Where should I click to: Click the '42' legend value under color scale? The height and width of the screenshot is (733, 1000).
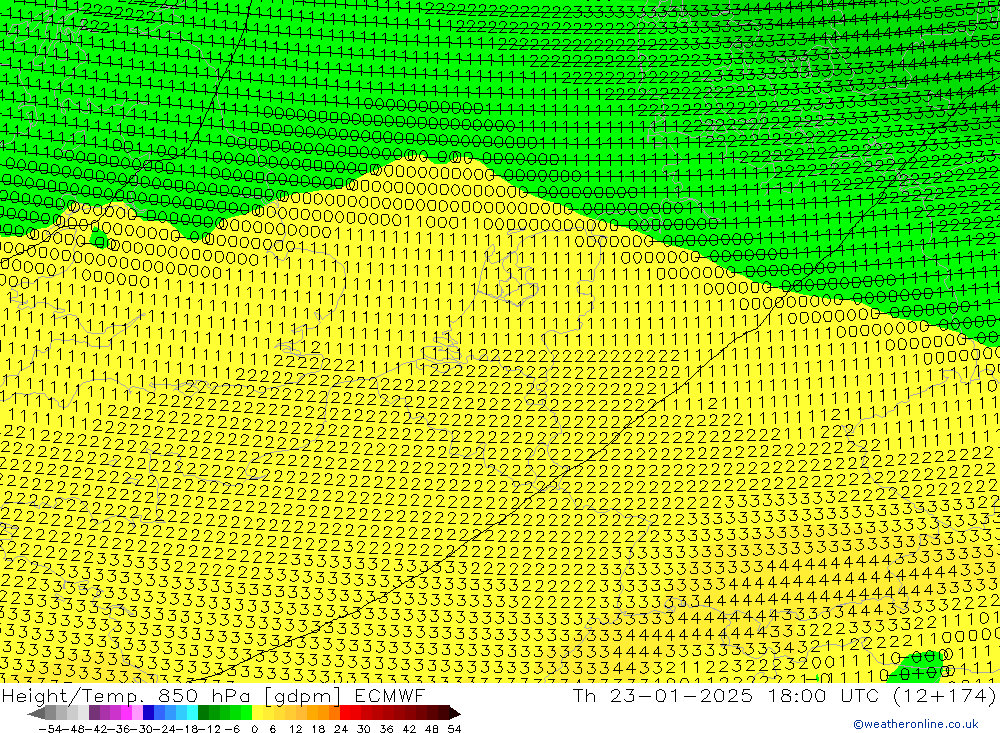(409, 729)
